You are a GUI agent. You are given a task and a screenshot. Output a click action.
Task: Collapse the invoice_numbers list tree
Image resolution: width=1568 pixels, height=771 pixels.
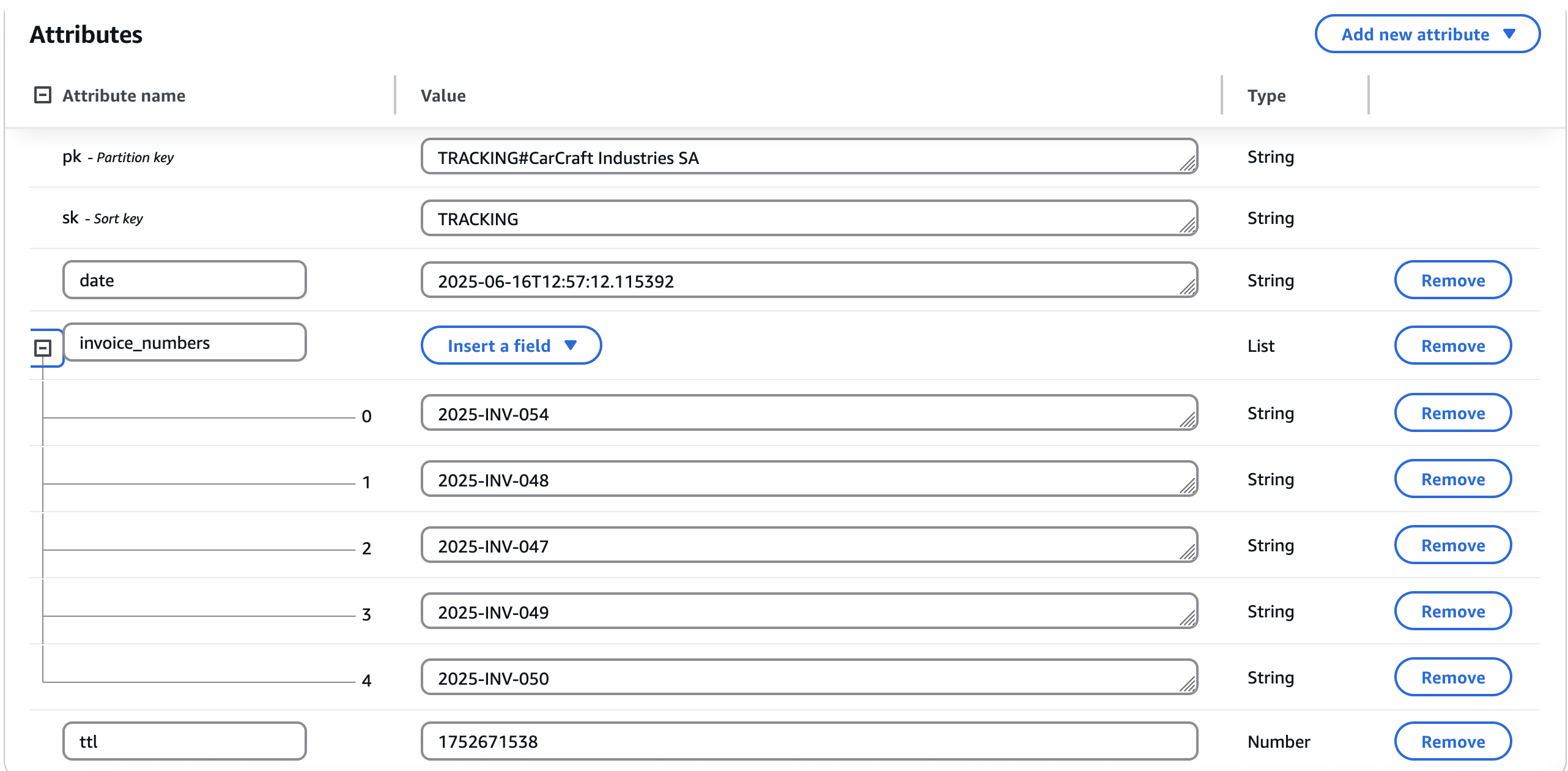[x=42, y=348]
